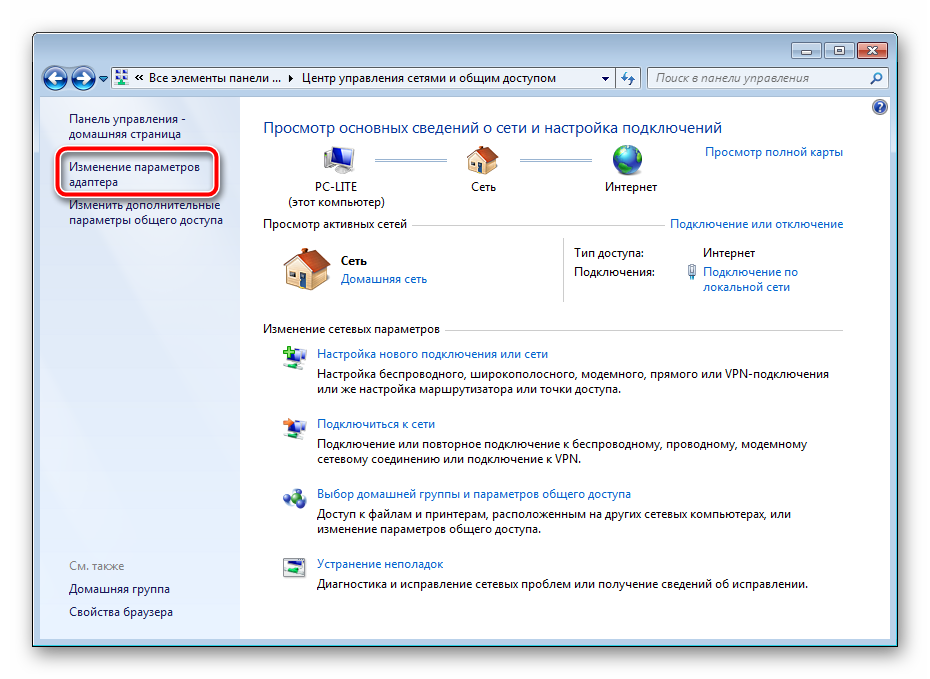The width and height of the screenshot is (930, 679).
Task: Expand the breadcrumb arrow before Центр управления сетями
Action: pyautogui.click(x=291, y=78)
